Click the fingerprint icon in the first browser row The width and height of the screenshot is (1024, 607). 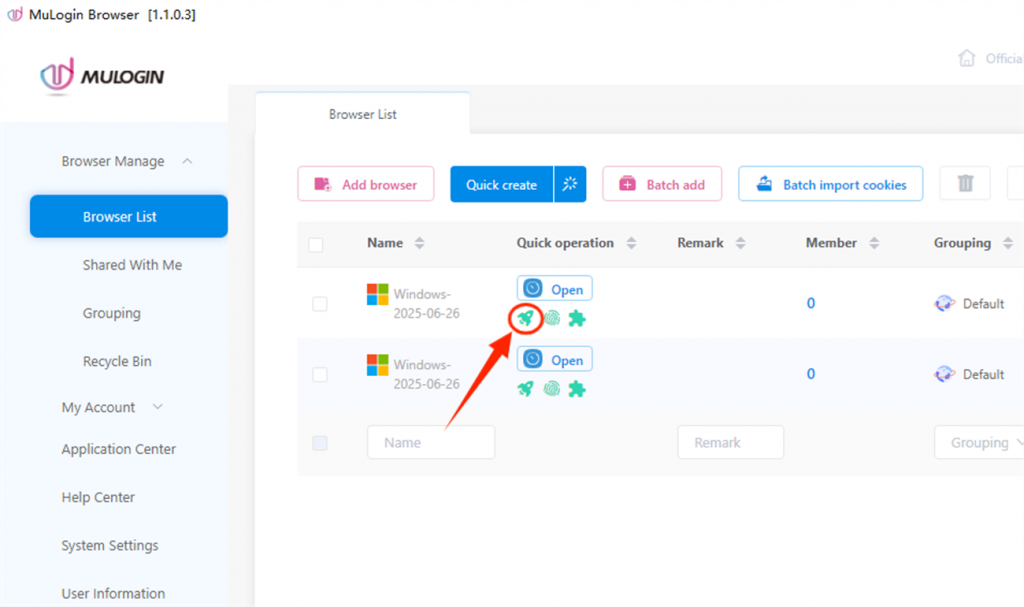pos(552,318)
